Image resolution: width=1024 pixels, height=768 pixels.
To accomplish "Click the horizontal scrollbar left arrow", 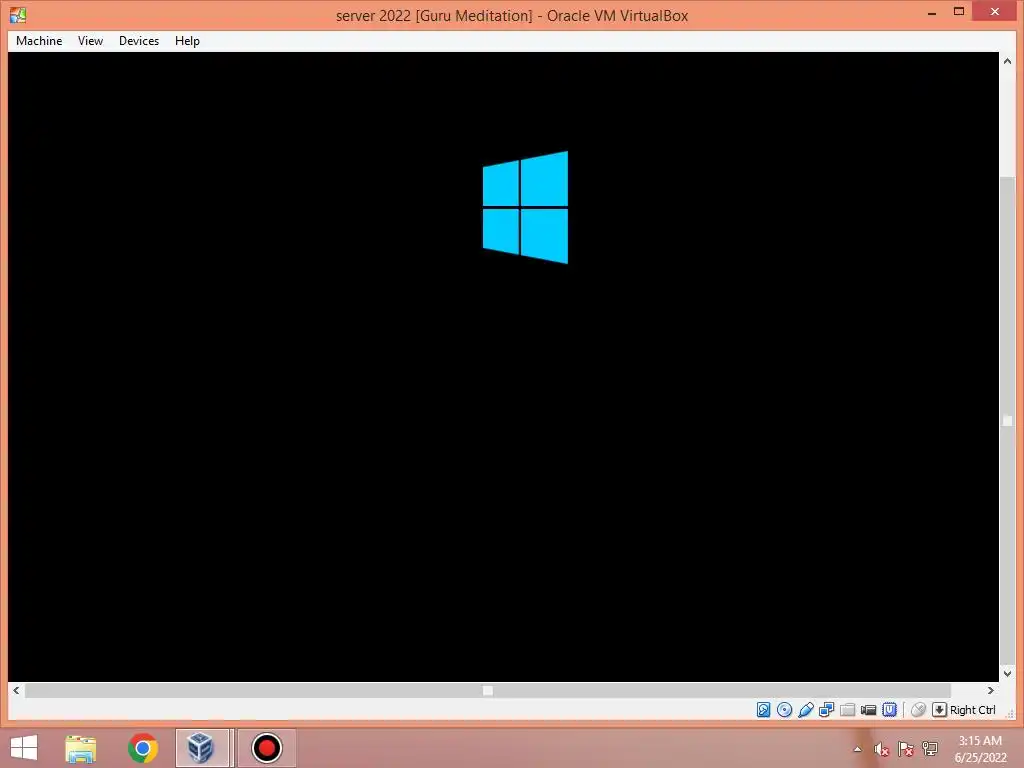I will pos(16,690).
